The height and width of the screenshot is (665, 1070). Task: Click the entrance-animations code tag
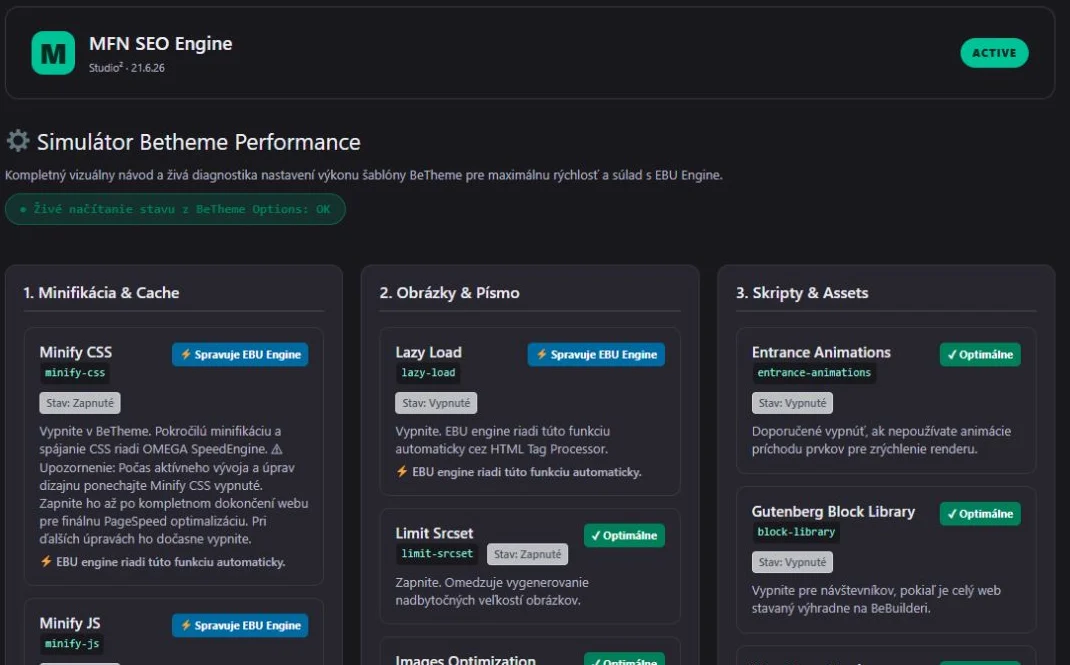pyautogui.click(x=814, y=372)
